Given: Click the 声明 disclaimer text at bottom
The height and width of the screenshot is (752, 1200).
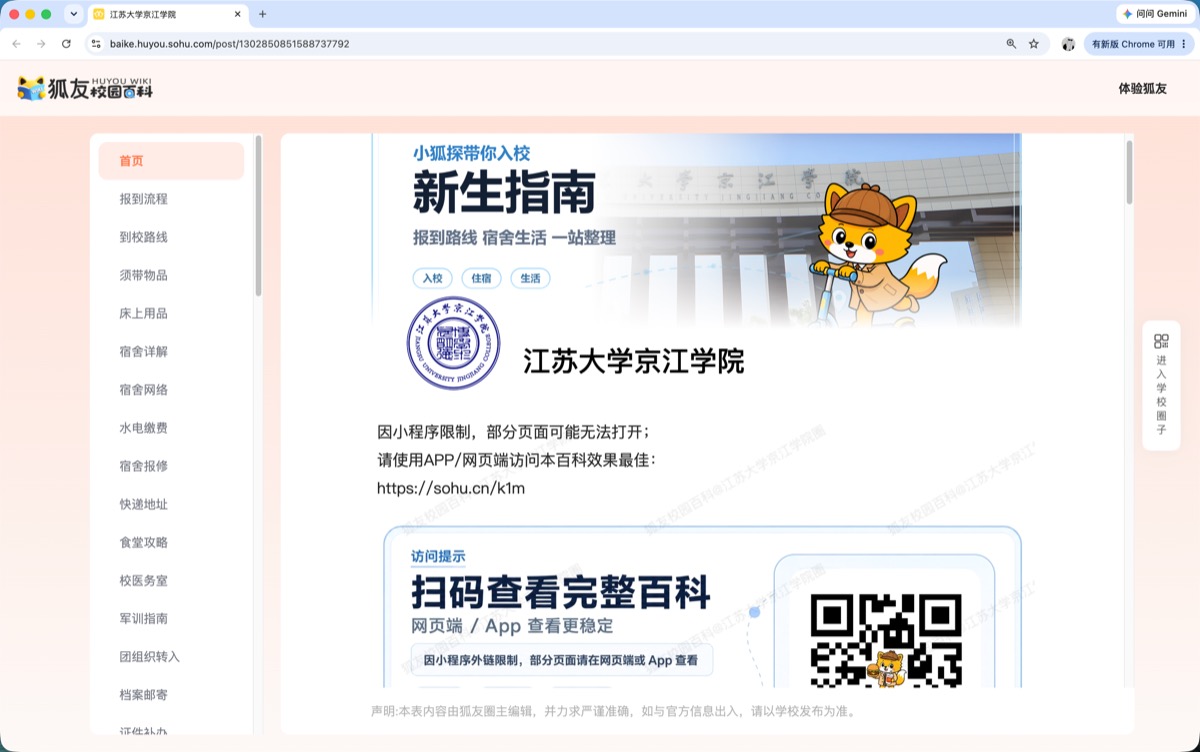Looking at the screenshot, I should coord(615,711).
